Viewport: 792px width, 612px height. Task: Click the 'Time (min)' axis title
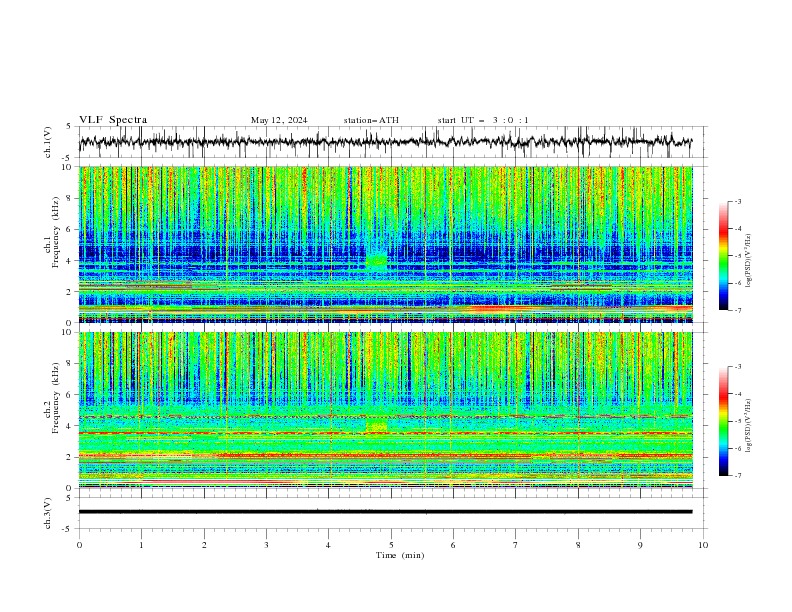pos(400,555)
